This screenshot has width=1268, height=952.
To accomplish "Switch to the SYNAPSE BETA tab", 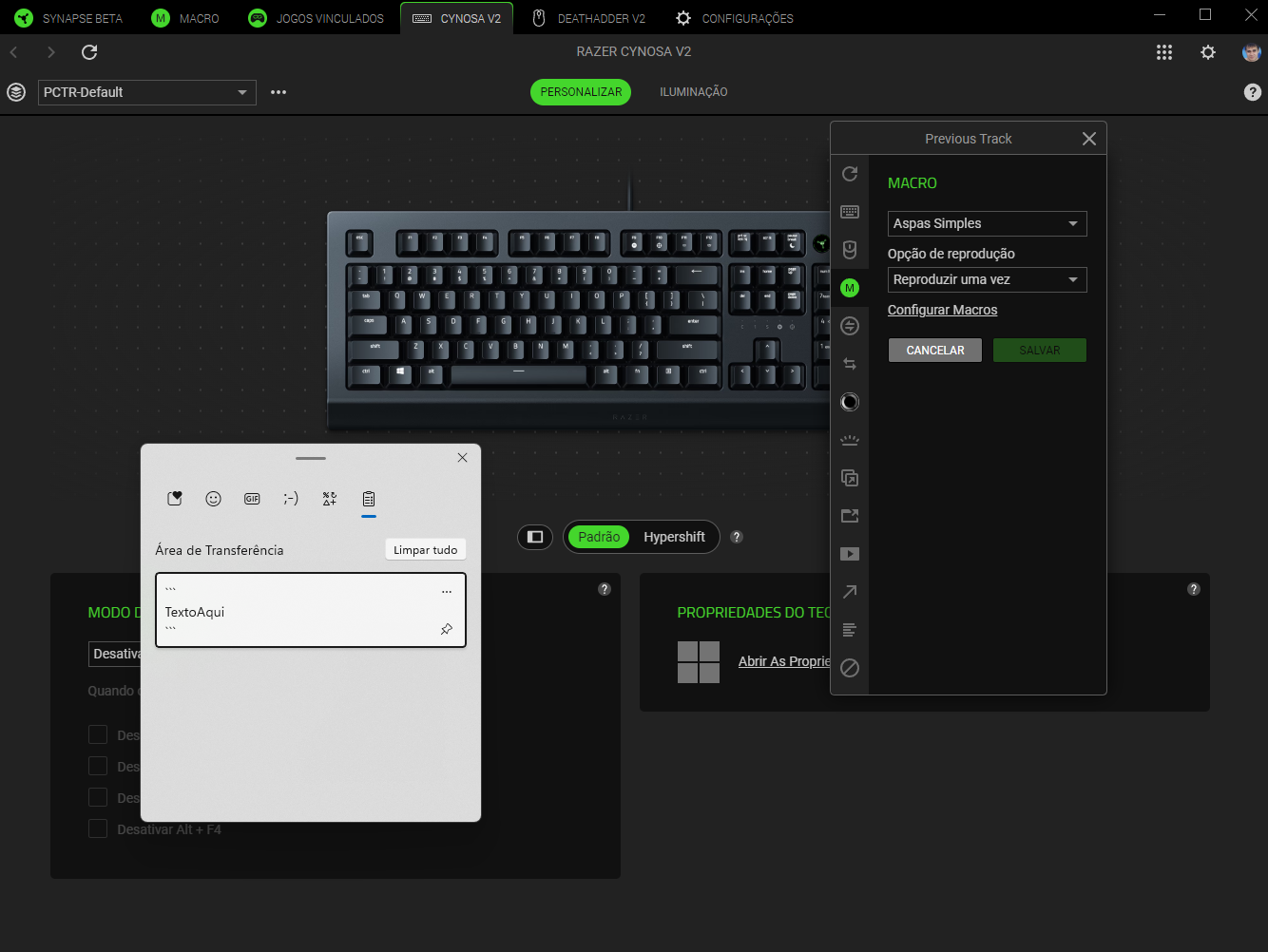I will [x=69, y=18].
